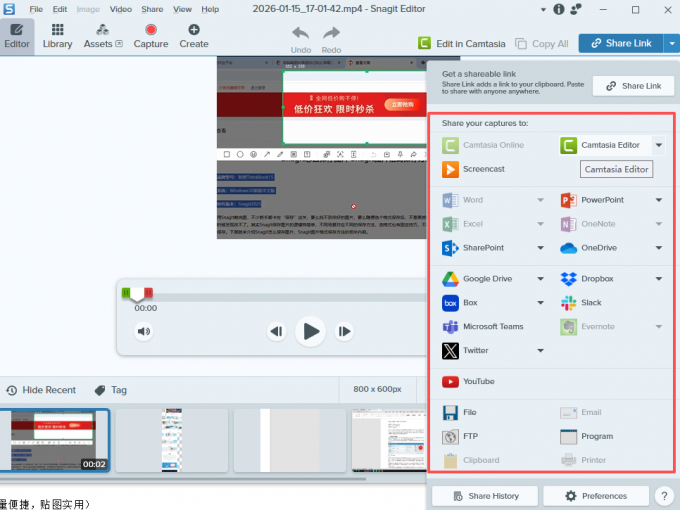Open Share History
Screen dimensions: 680x510
coord(484,496)
